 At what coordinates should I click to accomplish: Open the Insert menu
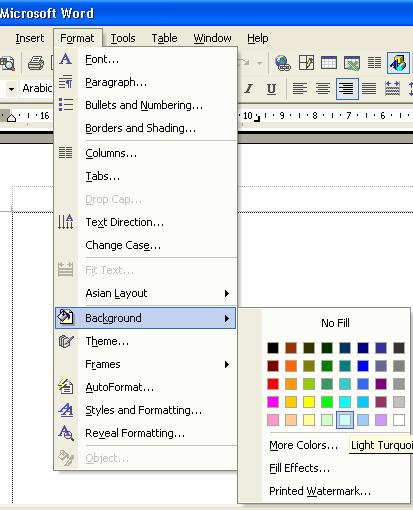click(30, 38)
